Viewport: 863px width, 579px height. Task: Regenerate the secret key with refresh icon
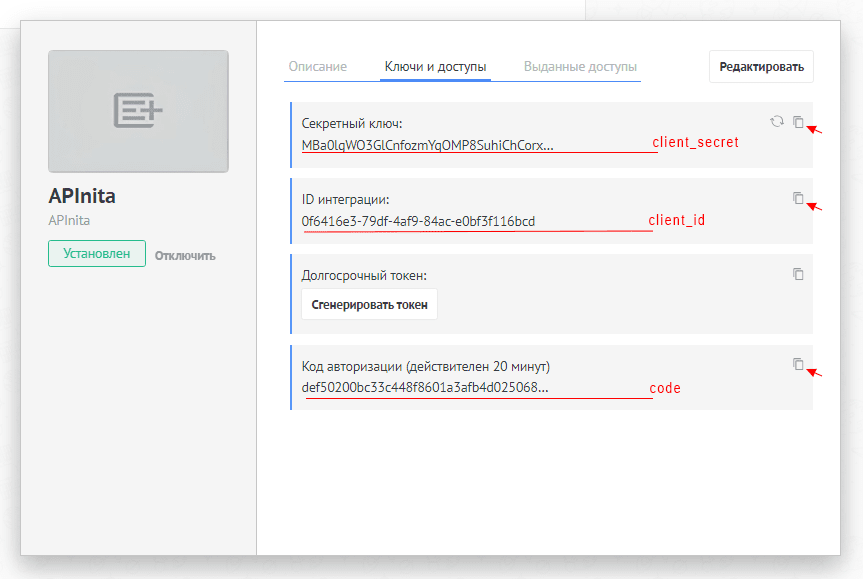(x=777, y=122)
